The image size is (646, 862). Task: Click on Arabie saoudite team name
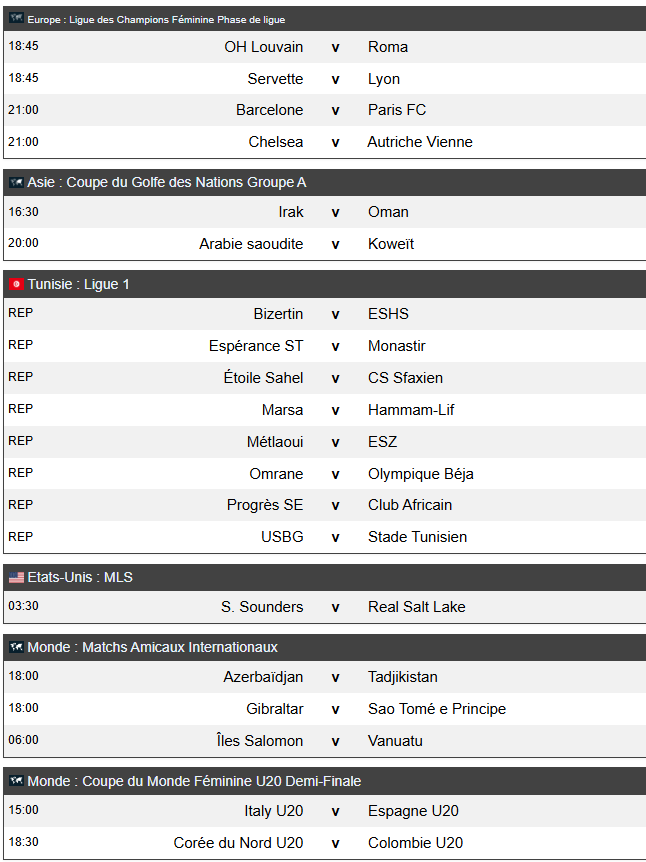251,244
